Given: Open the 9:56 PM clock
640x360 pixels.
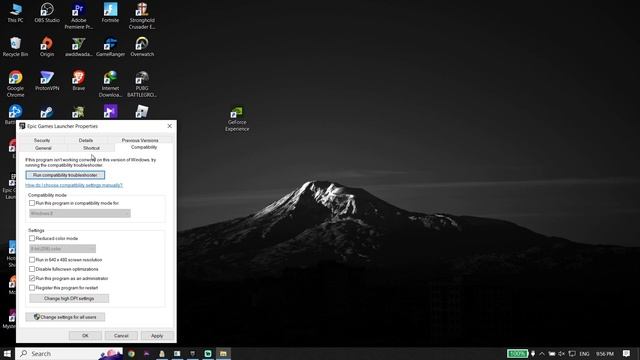Looking at the screenshot, I should coord(605,353).
